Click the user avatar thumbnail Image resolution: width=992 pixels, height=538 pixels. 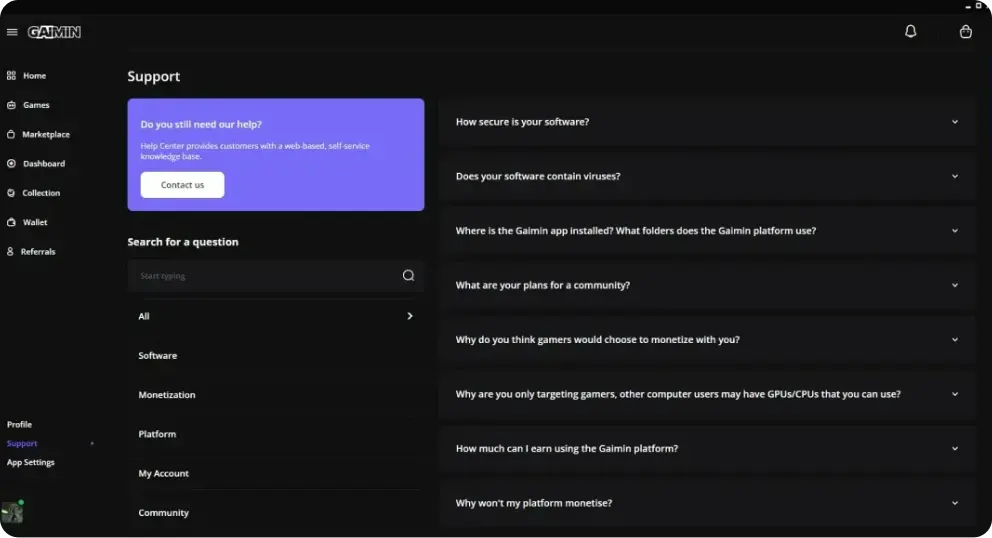12,512
